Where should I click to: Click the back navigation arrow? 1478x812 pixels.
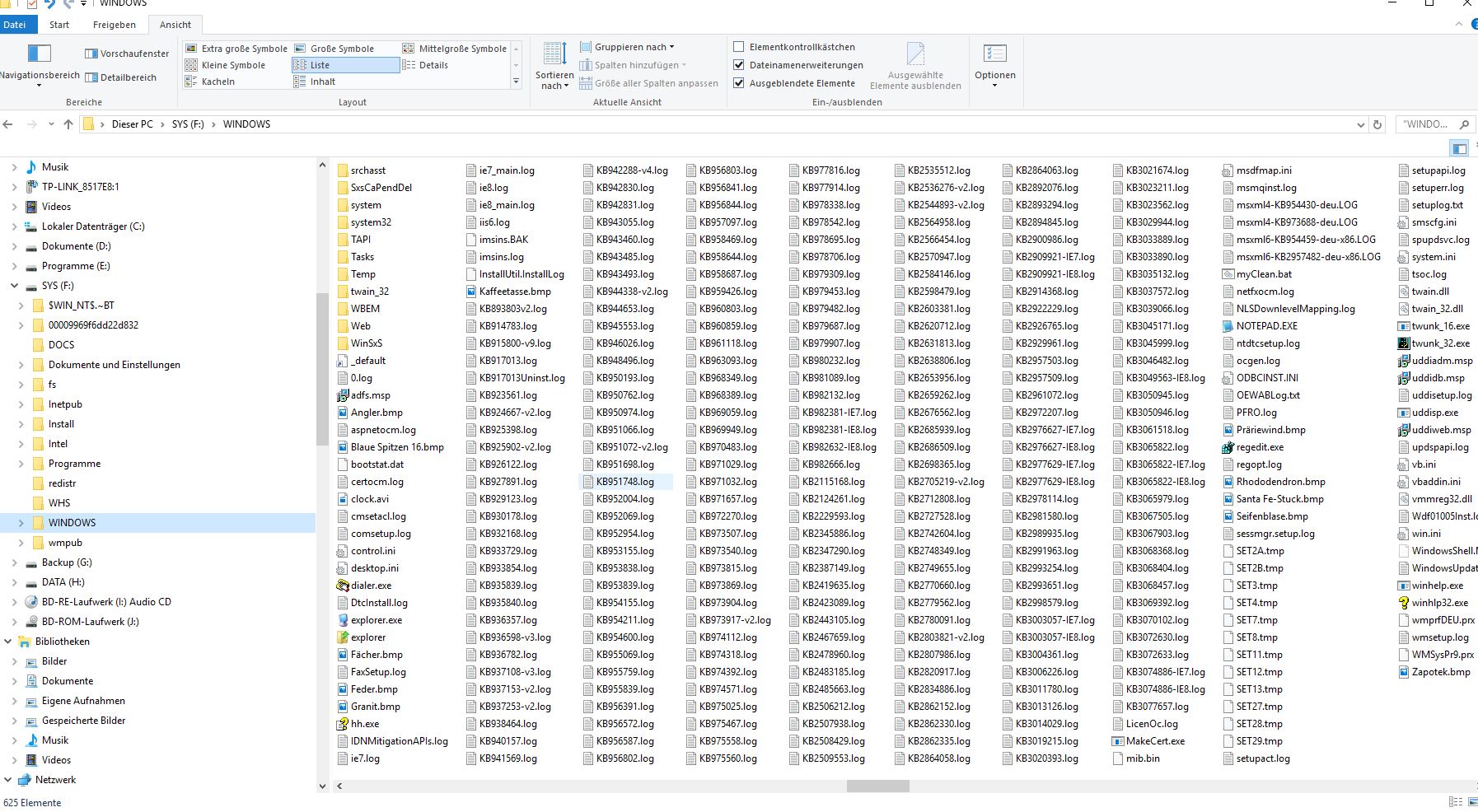[x=8, y=124]
